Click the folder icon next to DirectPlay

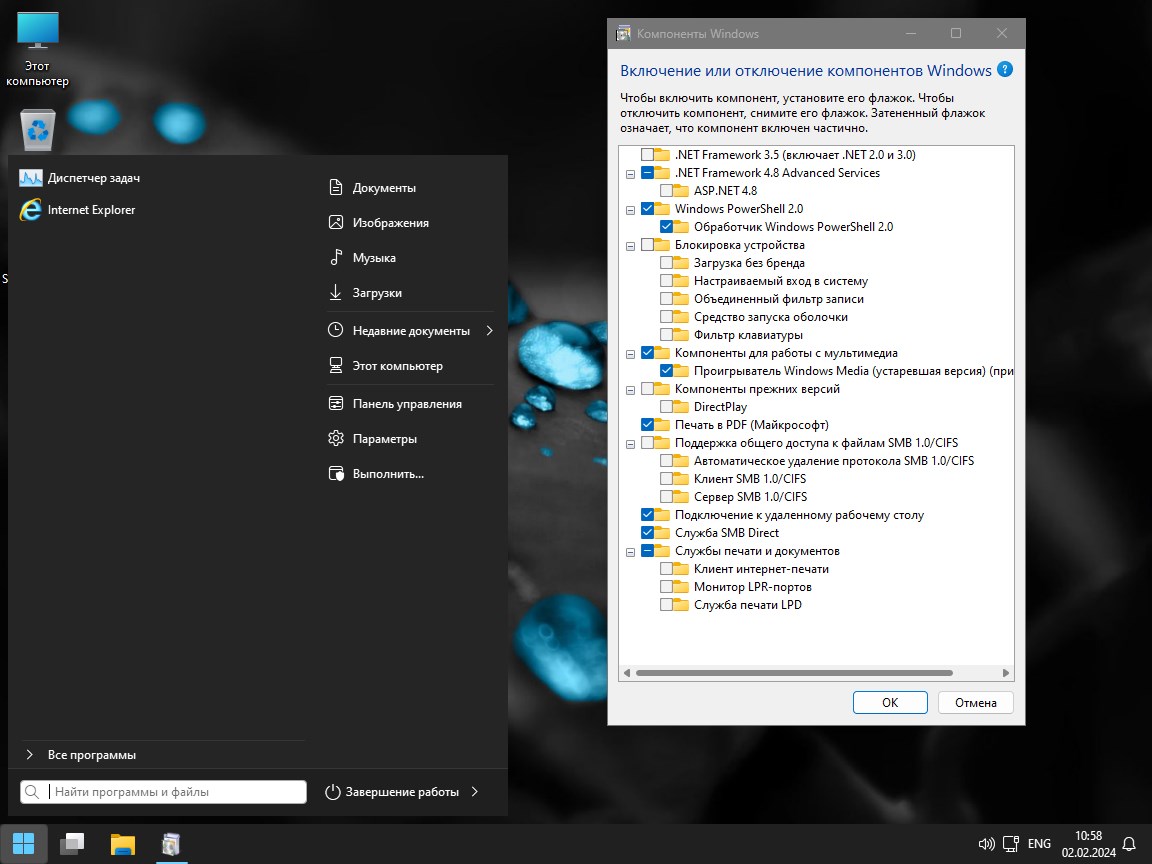[x=681, y=407]
